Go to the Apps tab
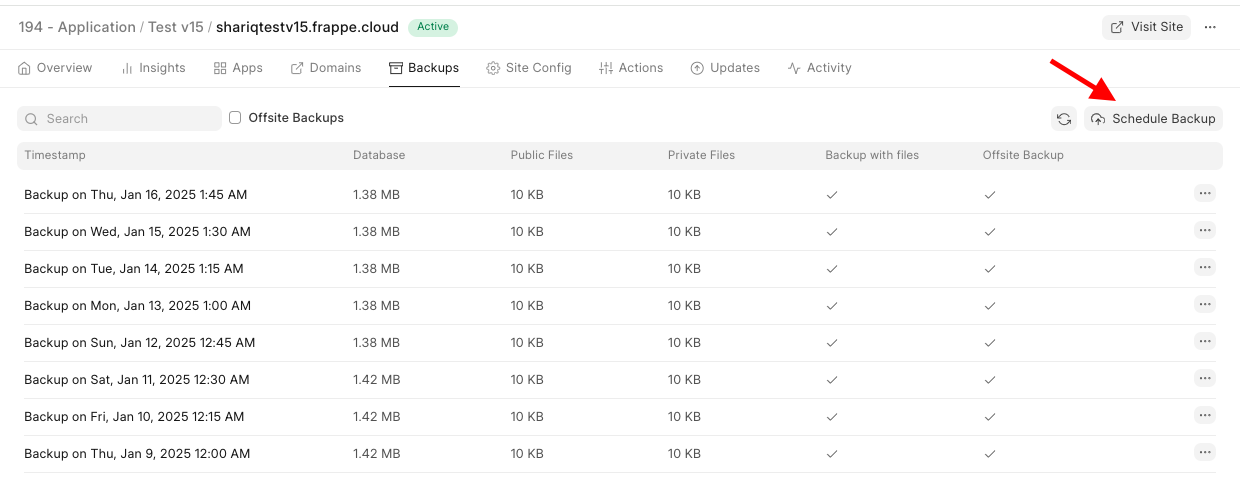1240x479 pixels. pos(238,68)
